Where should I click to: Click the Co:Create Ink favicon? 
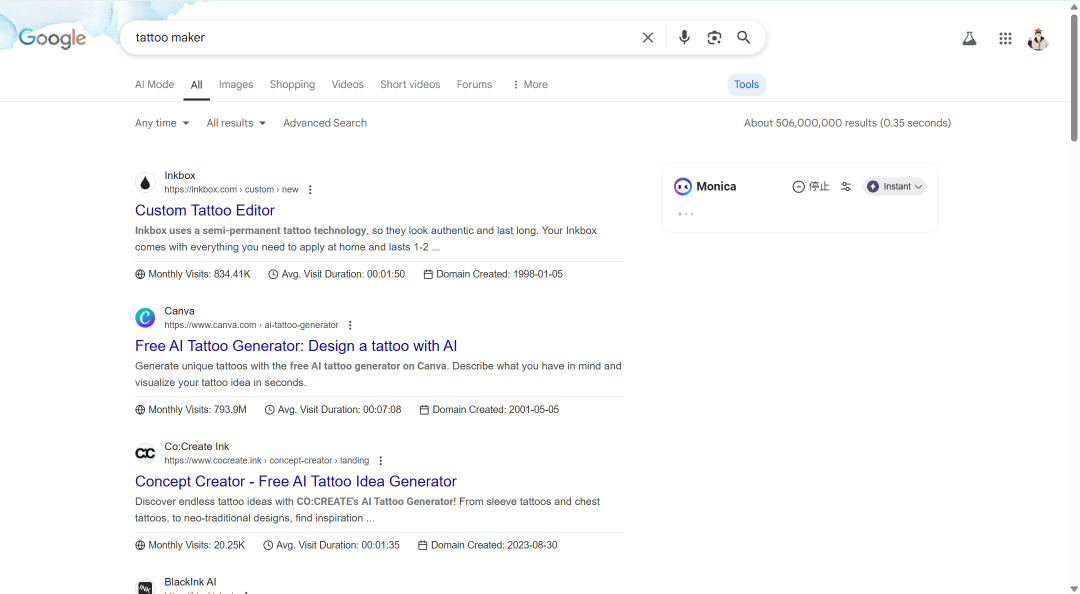[145, 453]
